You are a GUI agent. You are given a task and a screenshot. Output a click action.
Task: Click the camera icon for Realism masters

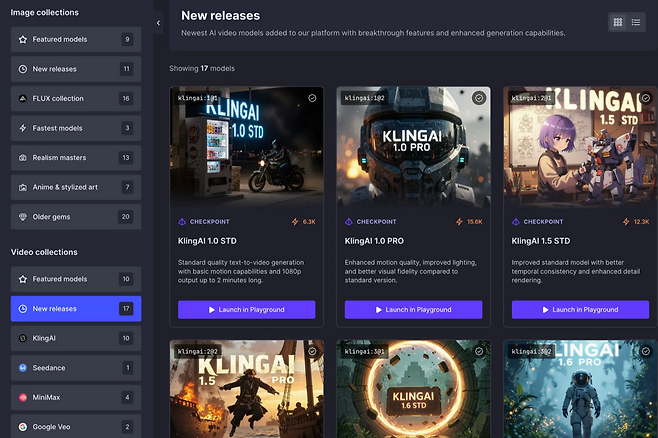point(23,157)
